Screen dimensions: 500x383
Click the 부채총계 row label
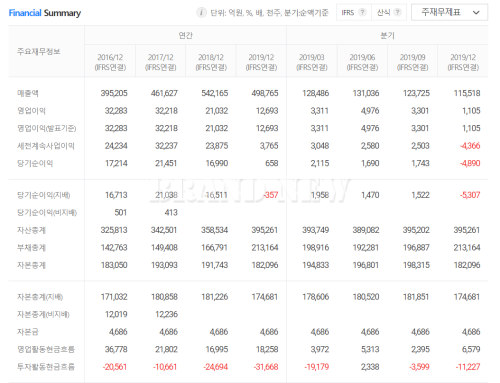pyautogui.click(x=31, y=248)
